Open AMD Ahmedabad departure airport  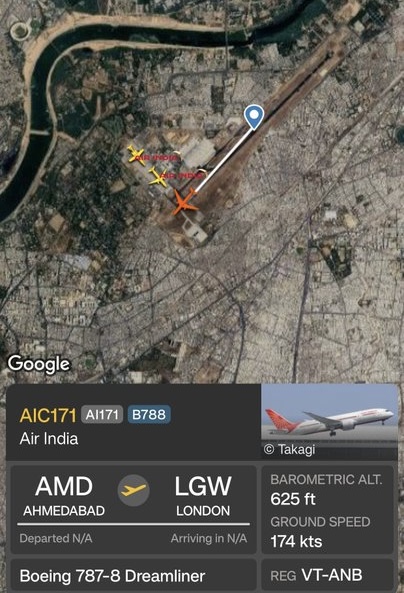click(x=64, y=496)
